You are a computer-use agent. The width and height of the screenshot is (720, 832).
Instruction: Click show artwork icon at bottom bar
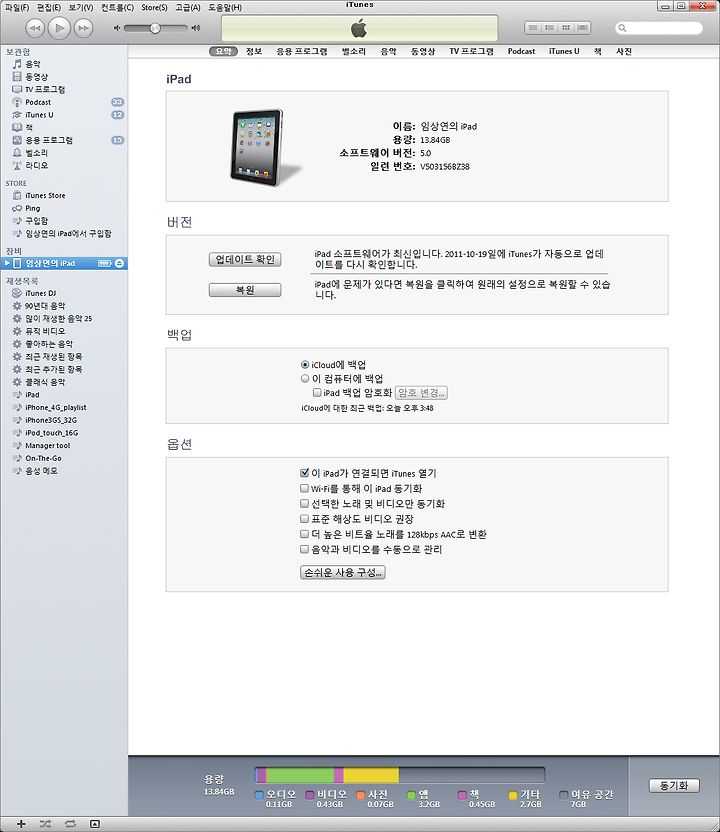pos(94,824)
